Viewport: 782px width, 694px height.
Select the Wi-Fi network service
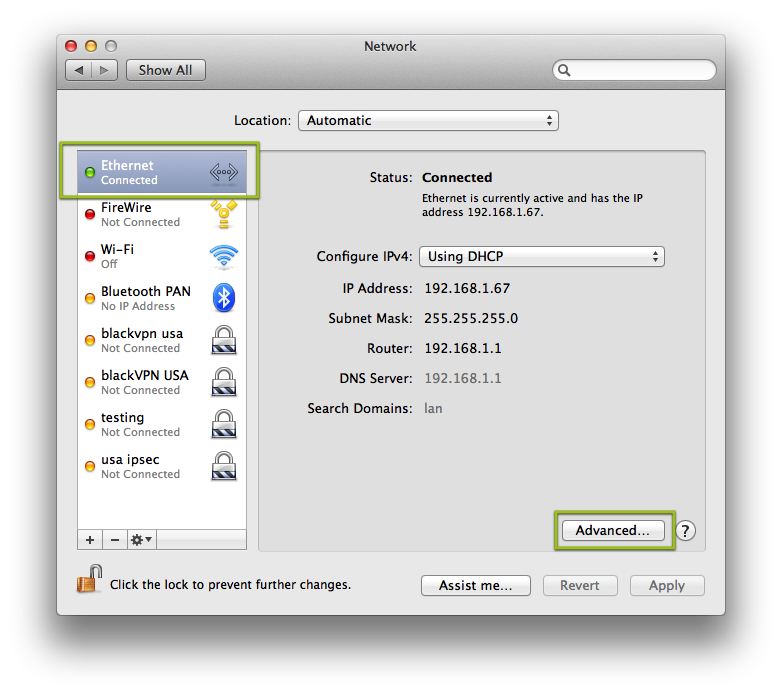(x=162, y=256)
